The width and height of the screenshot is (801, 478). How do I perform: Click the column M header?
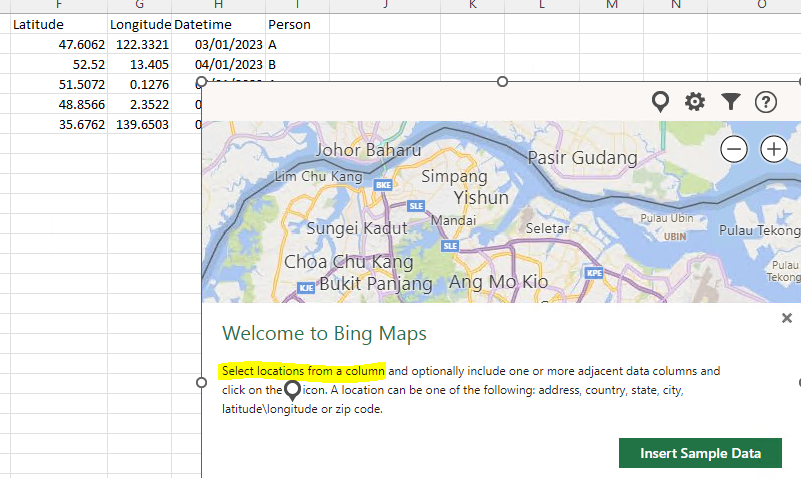(x=611, y=5)
